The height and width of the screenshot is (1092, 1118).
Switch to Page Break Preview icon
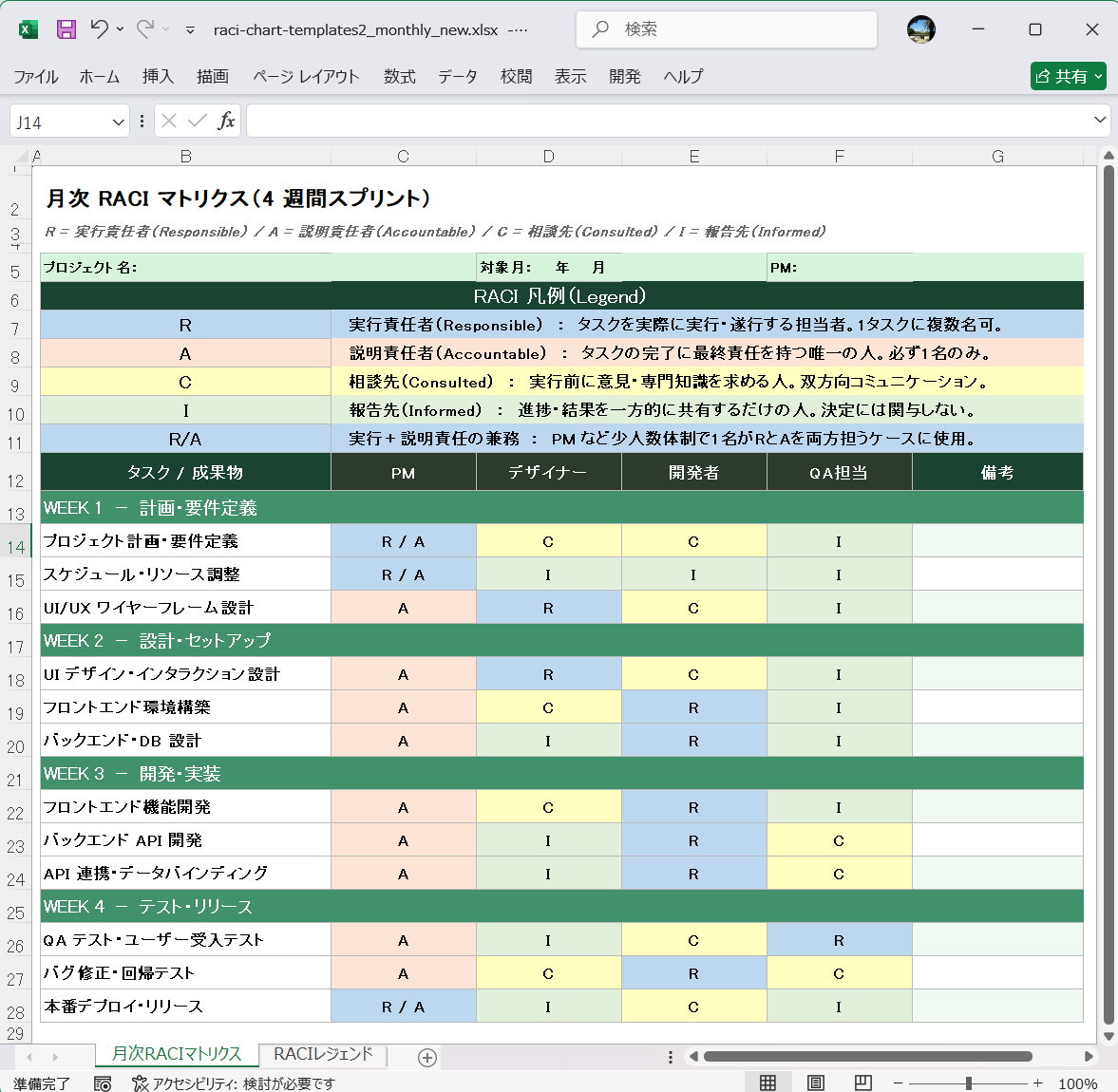(x=862, y=1083)
